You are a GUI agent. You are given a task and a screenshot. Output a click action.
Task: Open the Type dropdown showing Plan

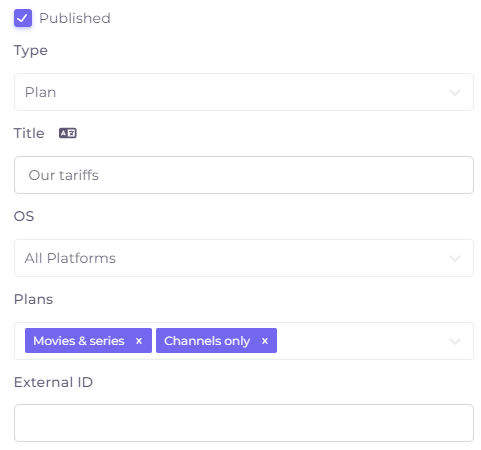click(x=244, y=92)
